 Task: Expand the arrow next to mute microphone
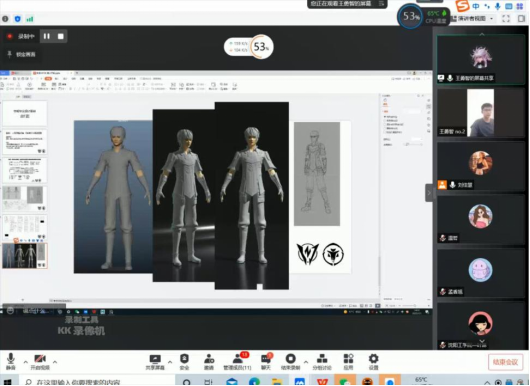coord(25,362)
